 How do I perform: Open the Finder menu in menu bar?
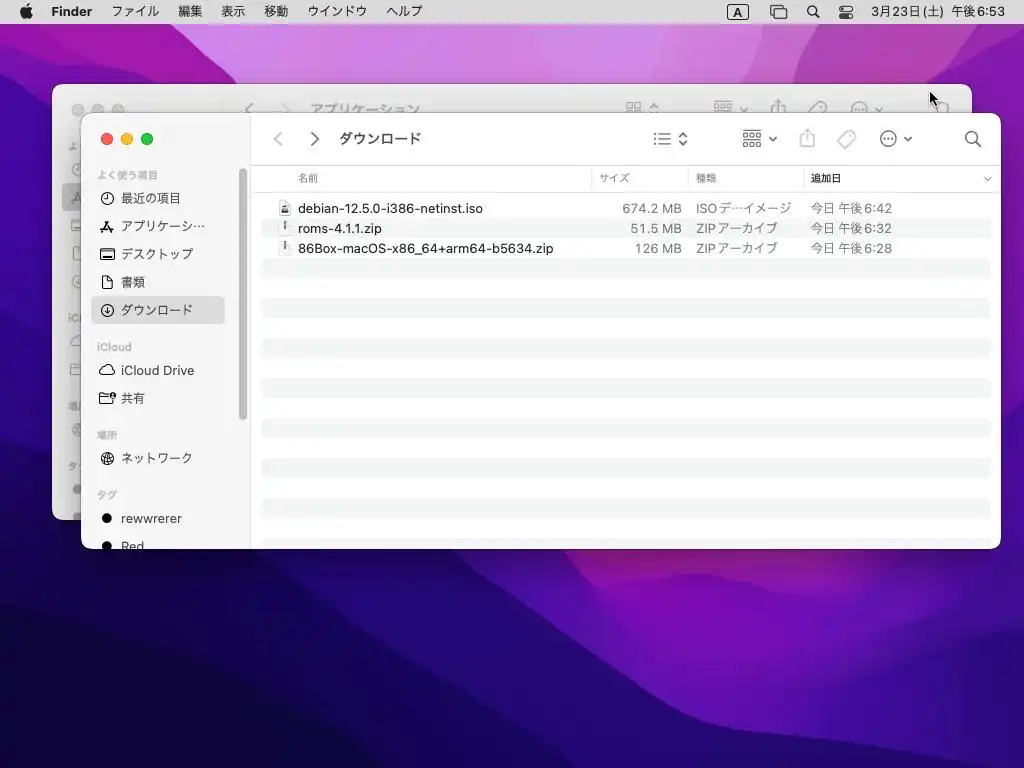pyautogui.click(x=72, y=12)
